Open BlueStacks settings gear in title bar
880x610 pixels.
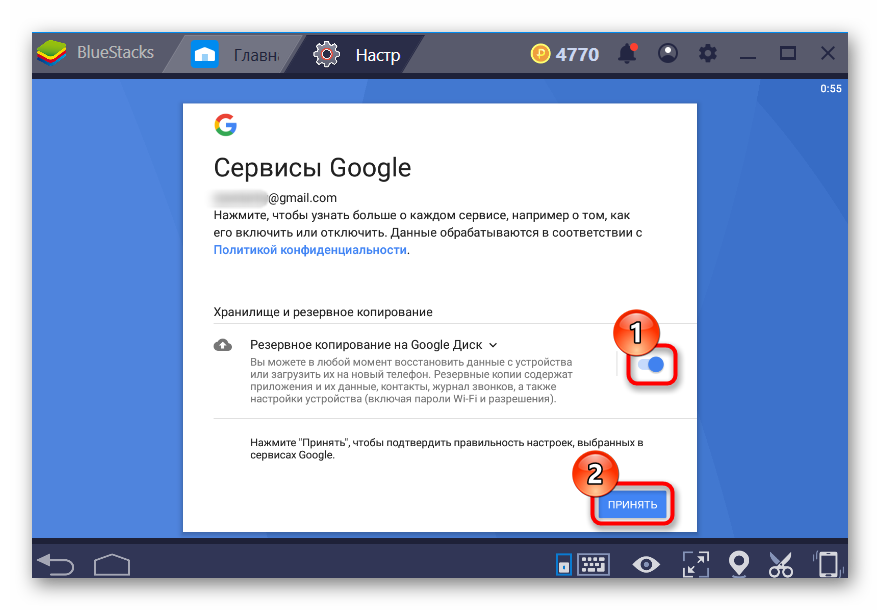click(708, 53)
